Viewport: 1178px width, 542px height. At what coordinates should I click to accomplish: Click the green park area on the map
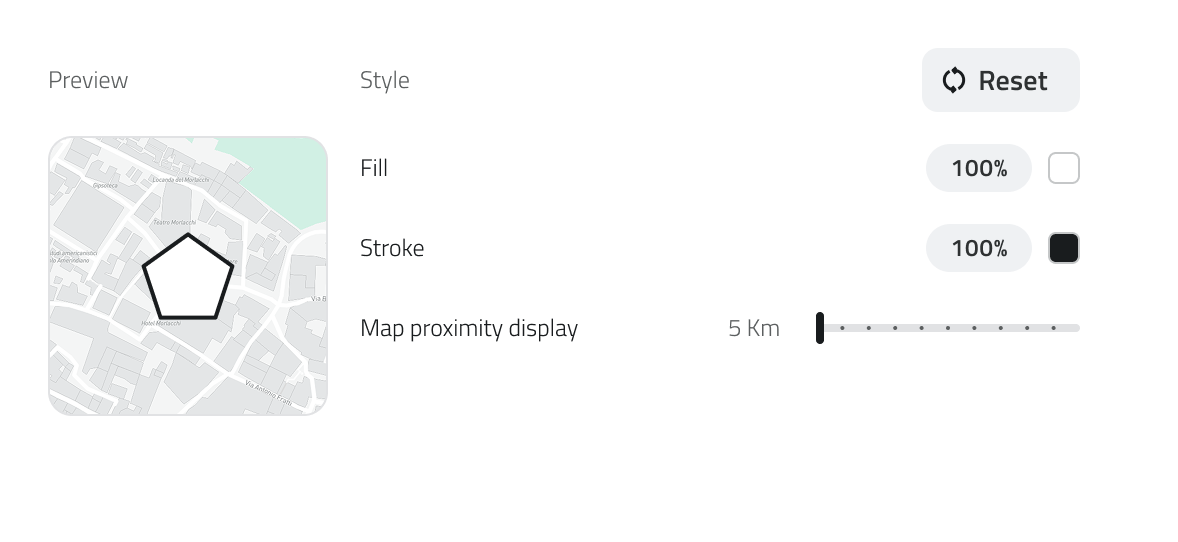278,166
